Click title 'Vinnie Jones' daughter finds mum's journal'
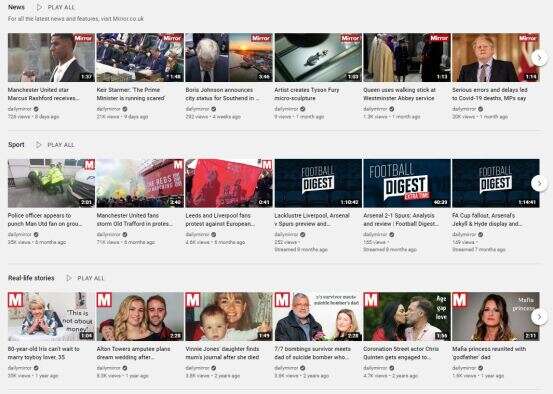This screenshot has height=394, width=553. pos(223,353)
